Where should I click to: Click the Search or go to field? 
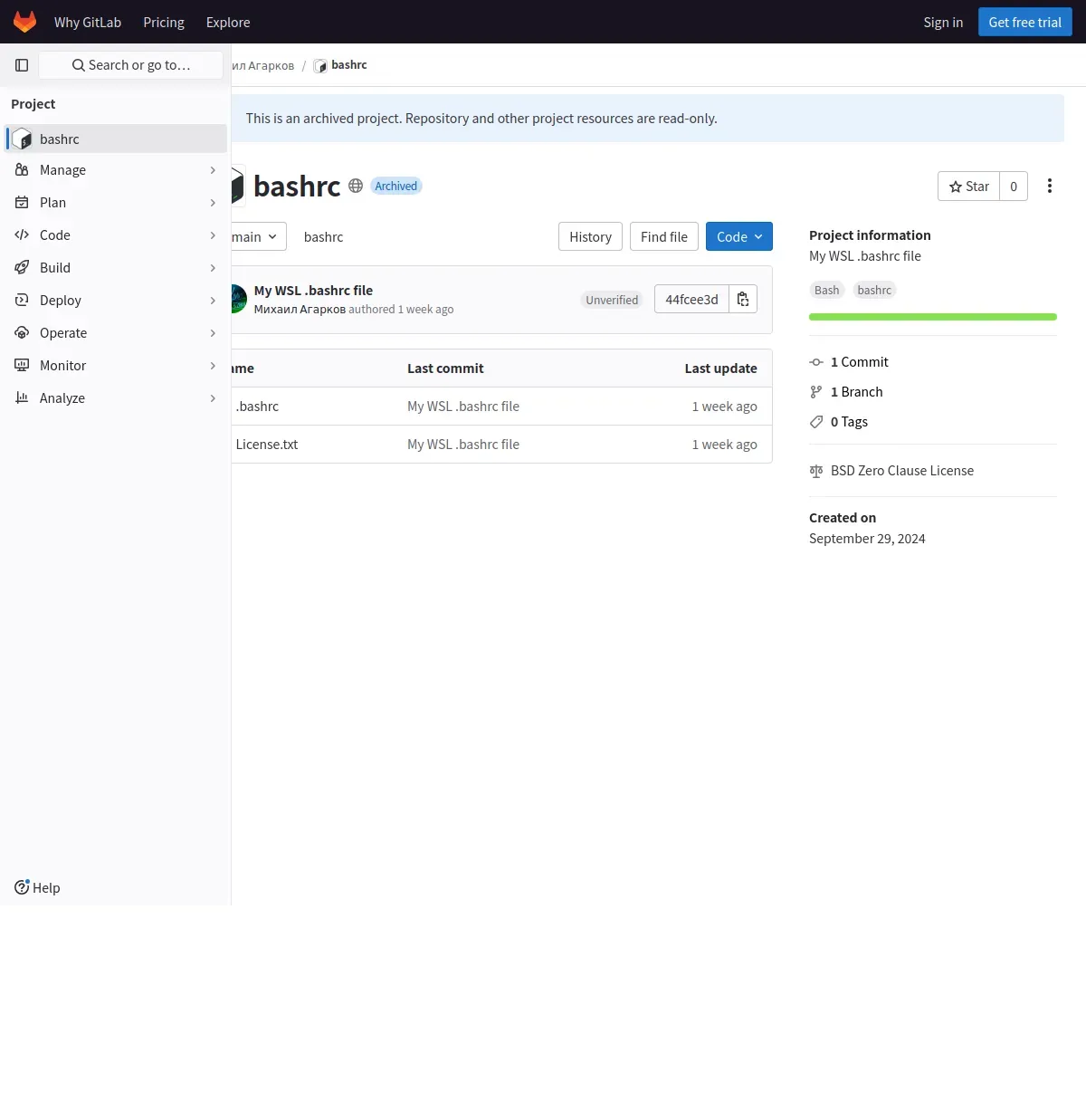(131, 65)
